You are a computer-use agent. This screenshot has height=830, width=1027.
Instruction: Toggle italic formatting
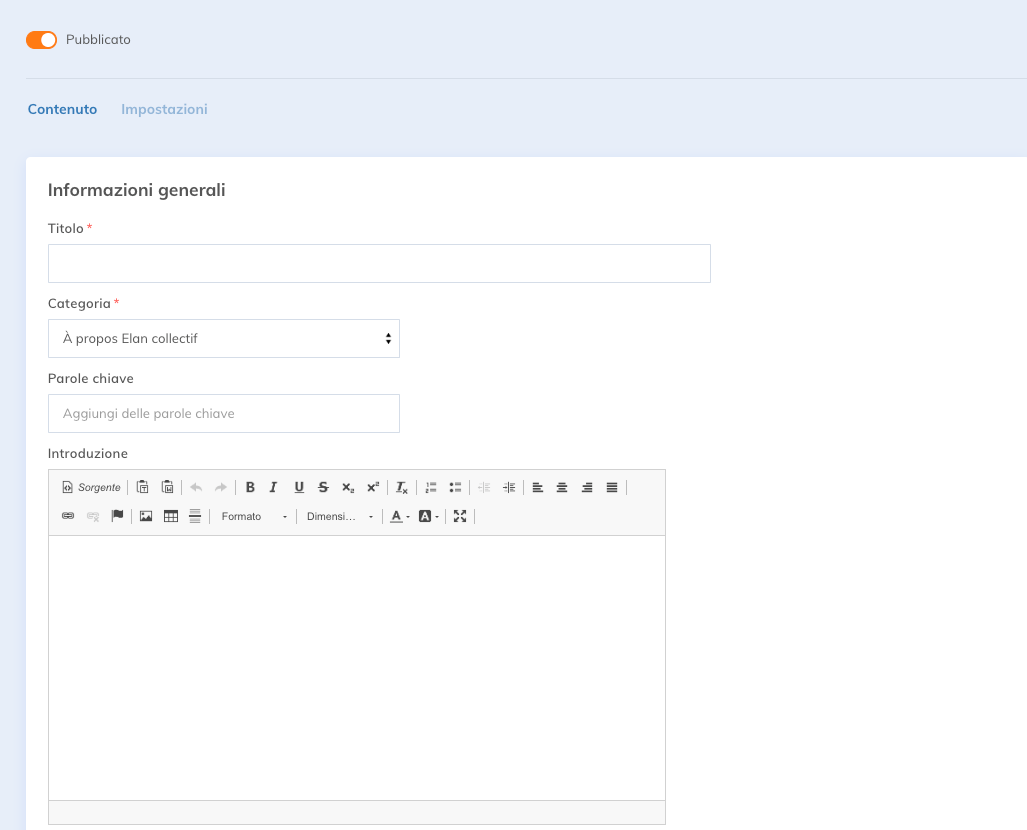[x=274, y=487]
